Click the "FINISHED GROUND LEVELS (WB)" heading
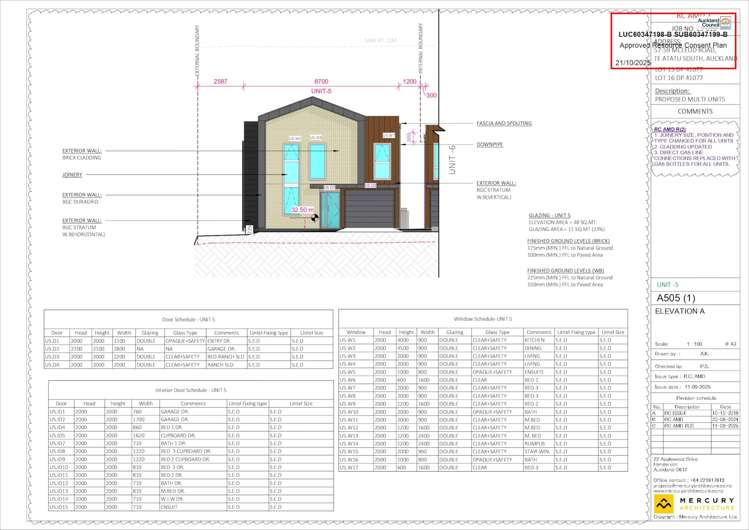This screenshot has width=749, height=530. pos(566,271)
